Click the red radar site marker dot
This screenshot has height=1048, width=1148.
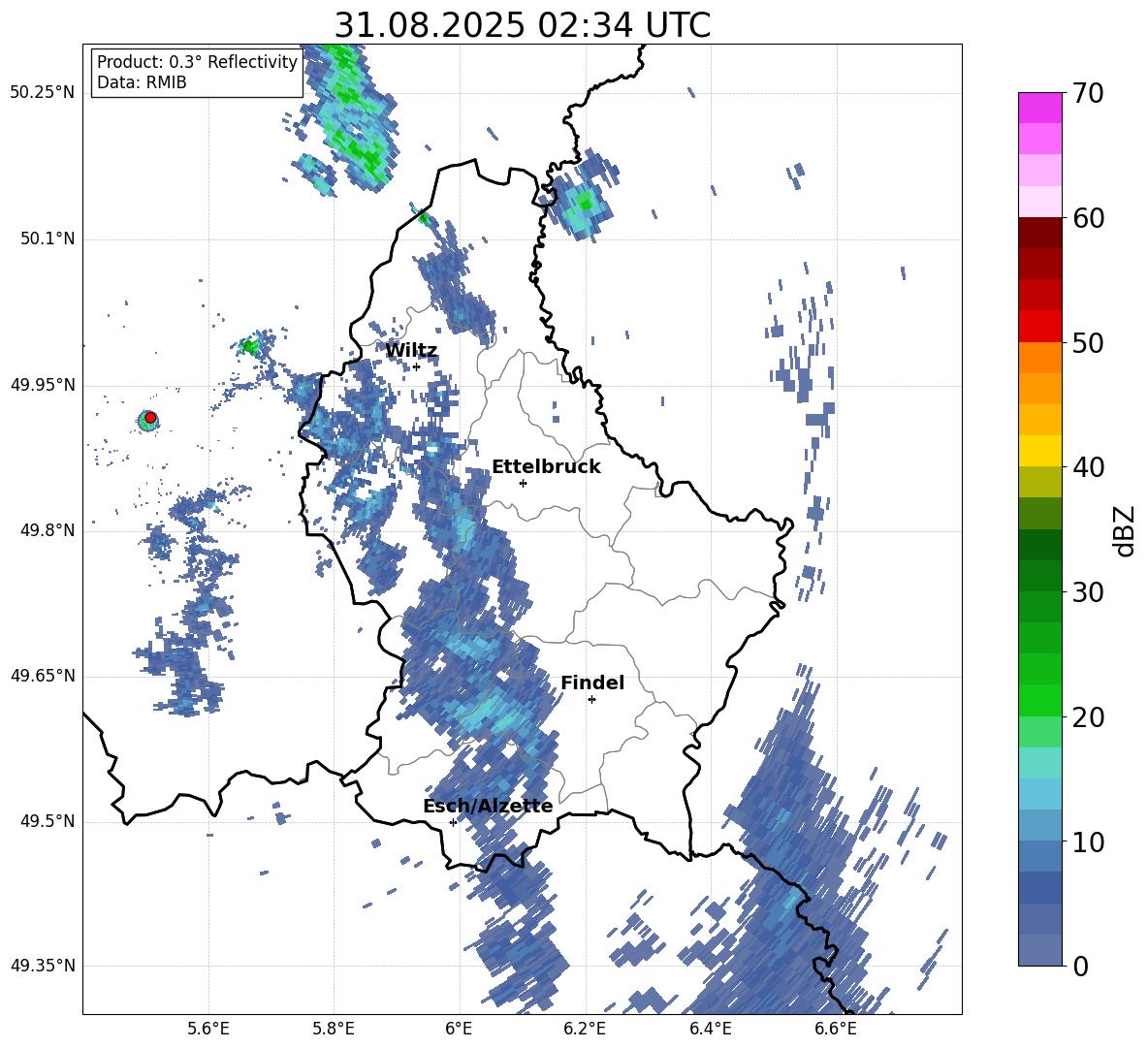(x=150, y=418)
